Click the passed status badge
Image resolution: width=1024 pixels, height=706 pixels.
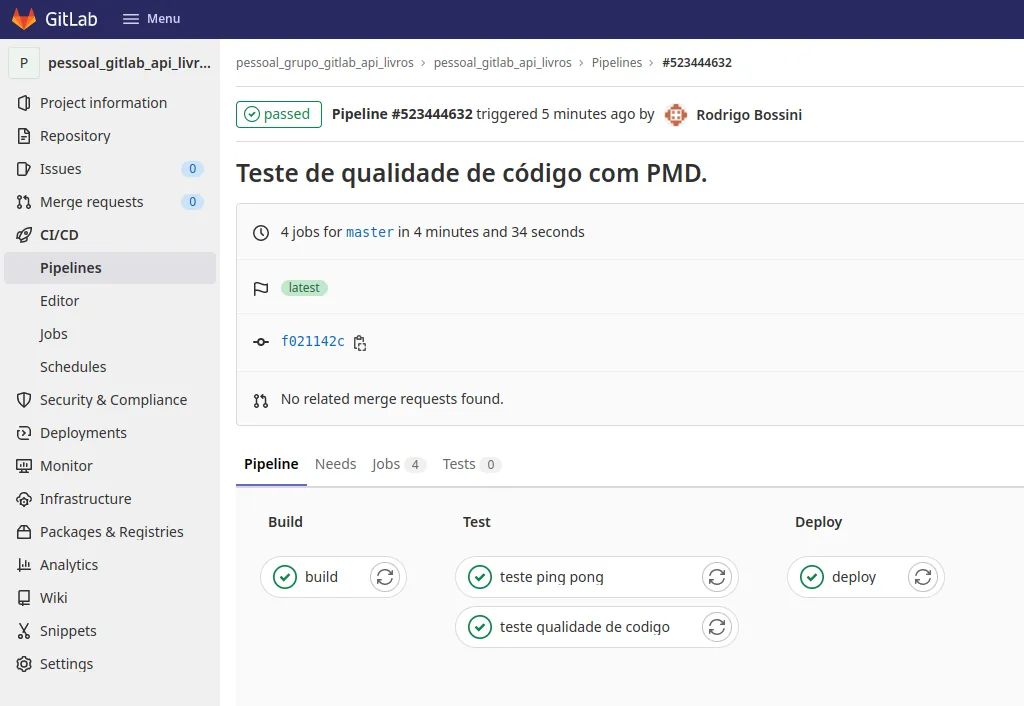[279, 114]
